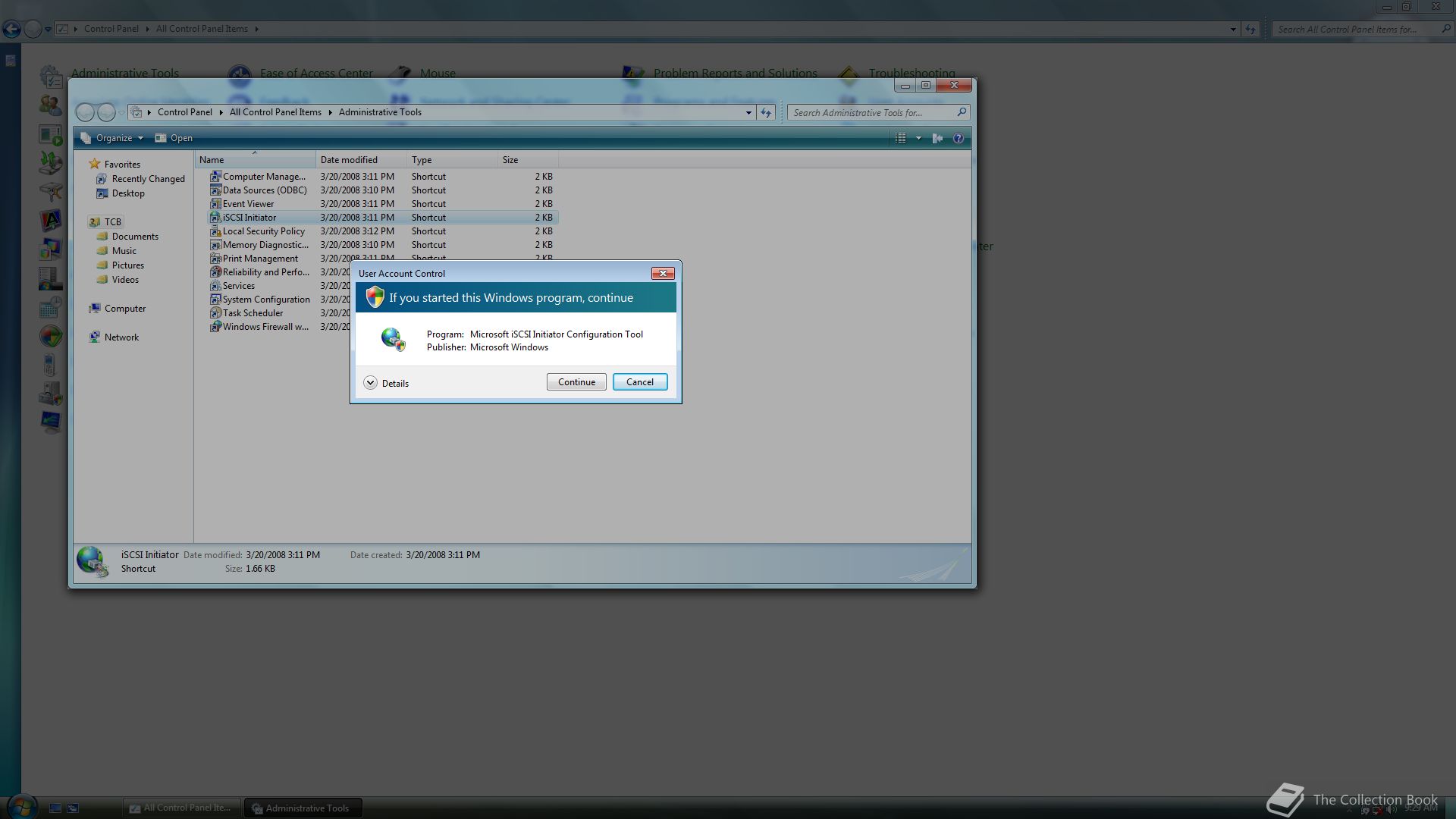Click the Continue button in UAC dialog
The width and height of the screenshot is (1456, 819).
[576, 382]
